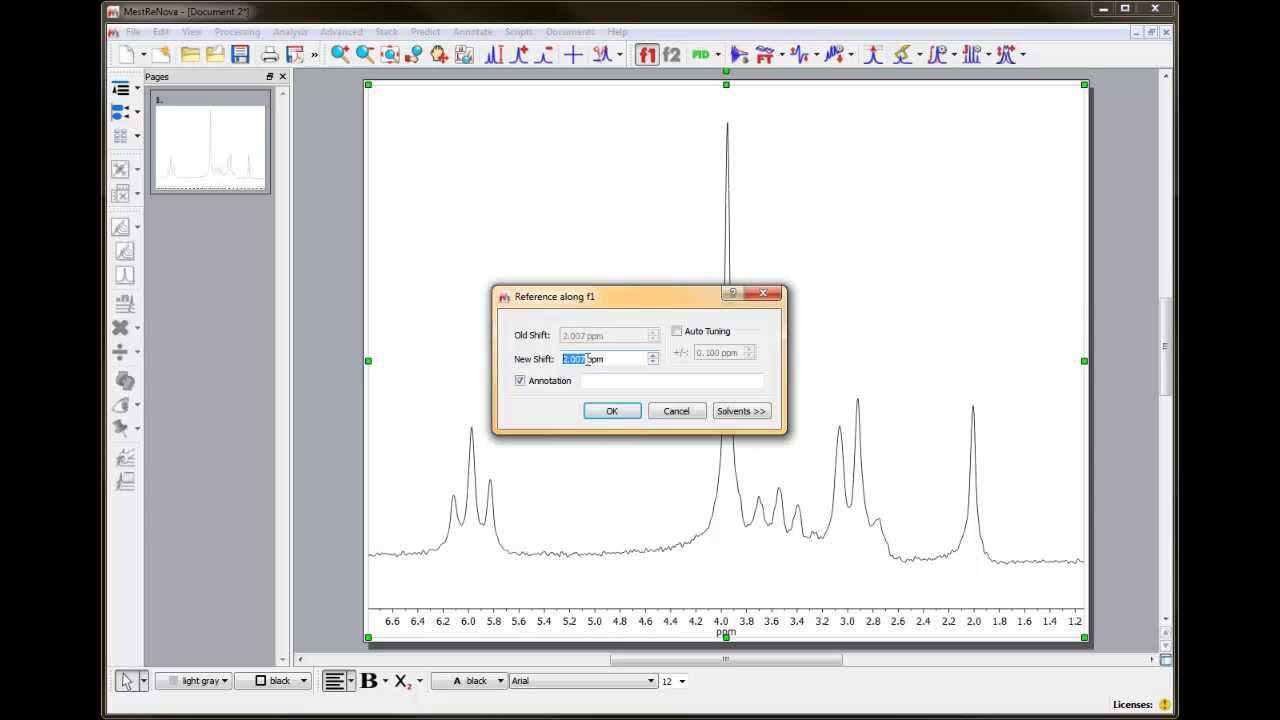Image resolution: width=1280 pixels, height=720 pixels.
Task: Click the Licenses warning icon
Action: point(1164,704)
